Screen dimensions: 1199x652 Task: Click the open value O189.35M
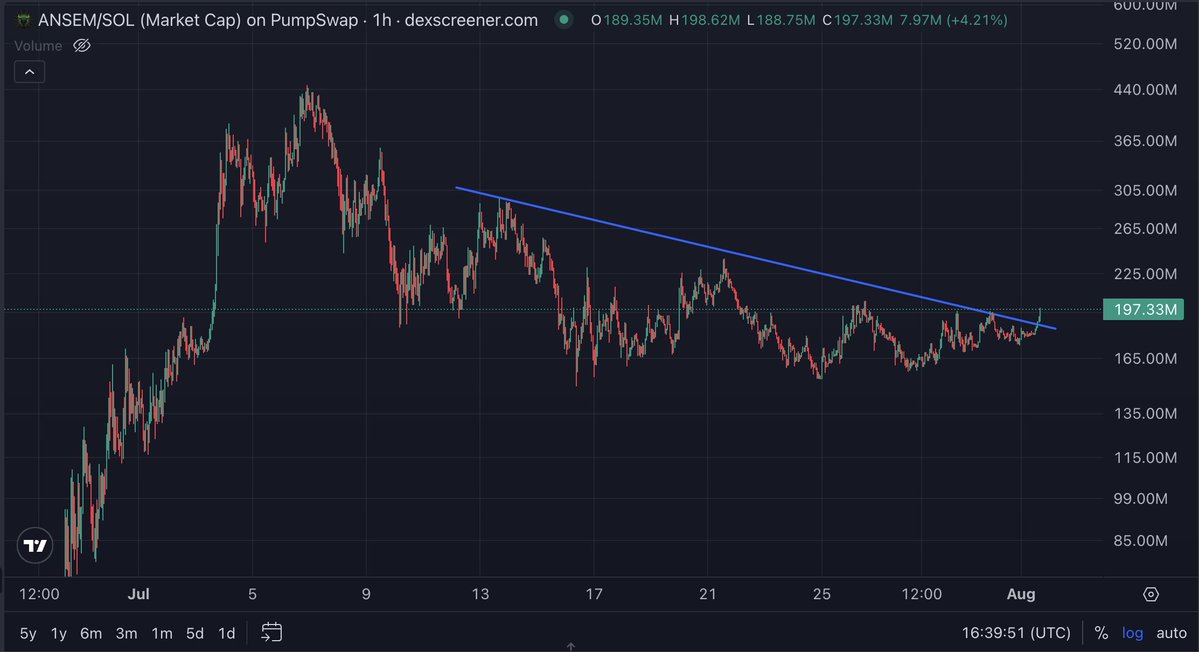(626, 20)
